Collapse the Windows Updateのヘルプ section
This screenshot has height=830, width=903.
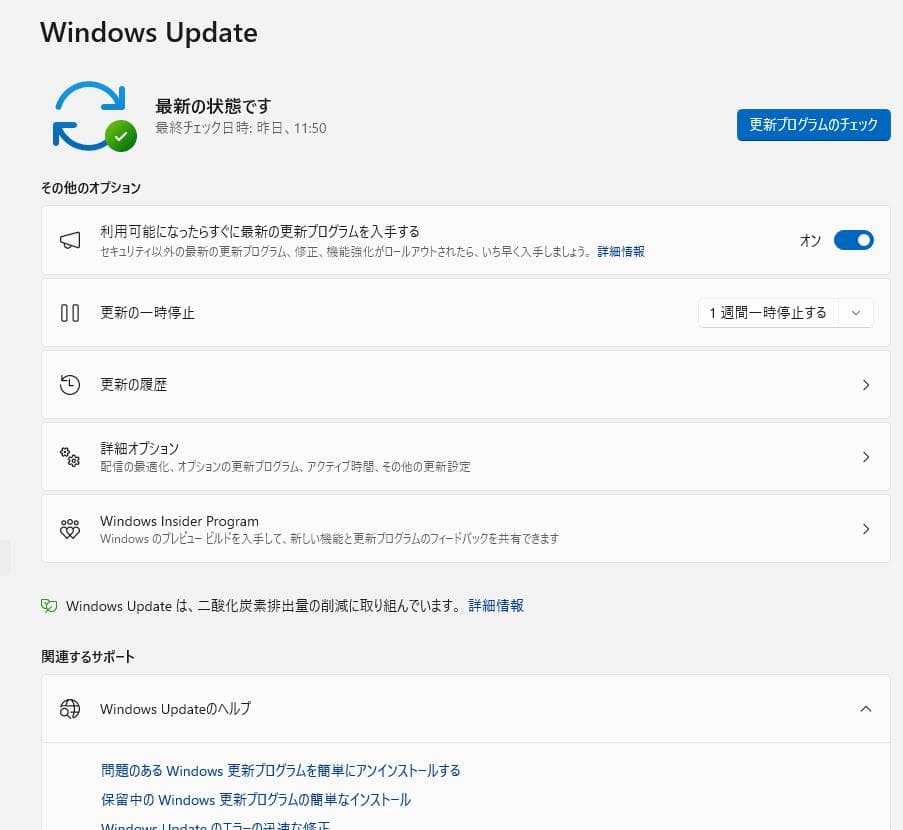coord(866,709)
